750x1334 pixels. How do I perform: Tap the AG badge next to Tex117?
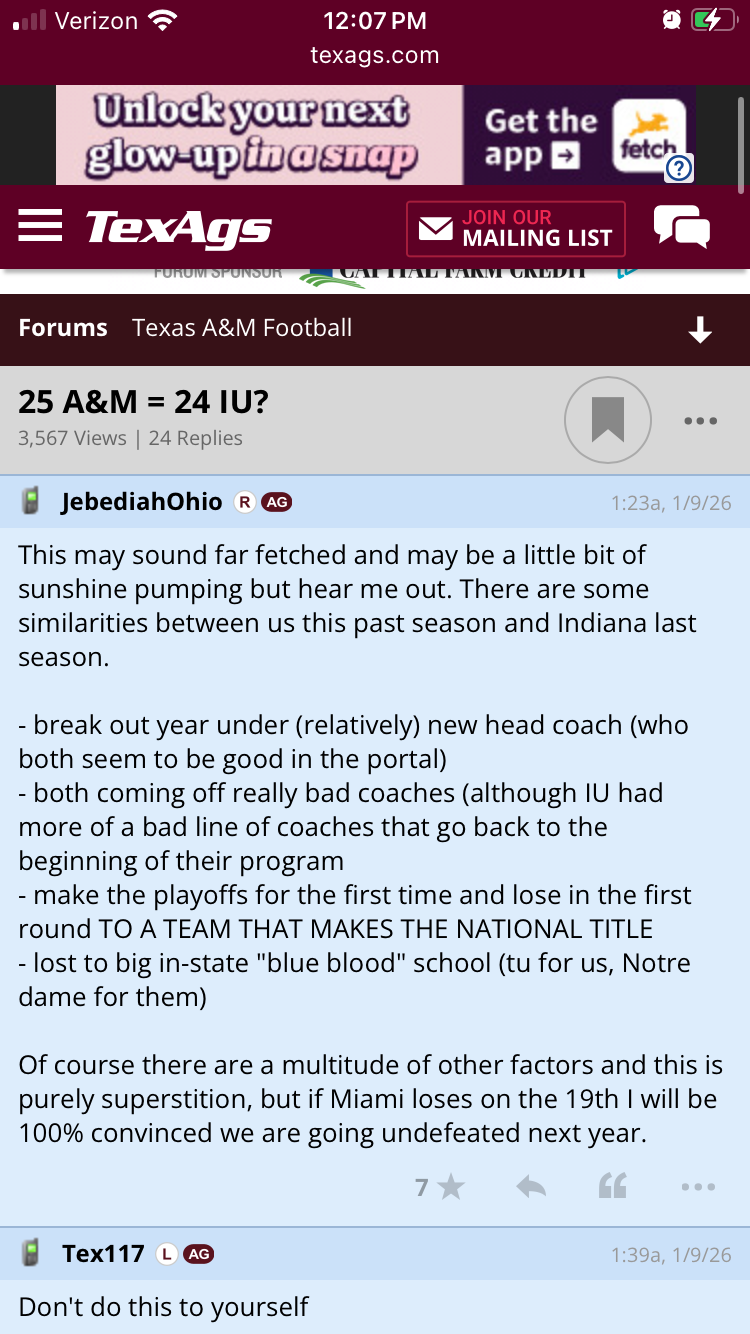click(199, 1254)
